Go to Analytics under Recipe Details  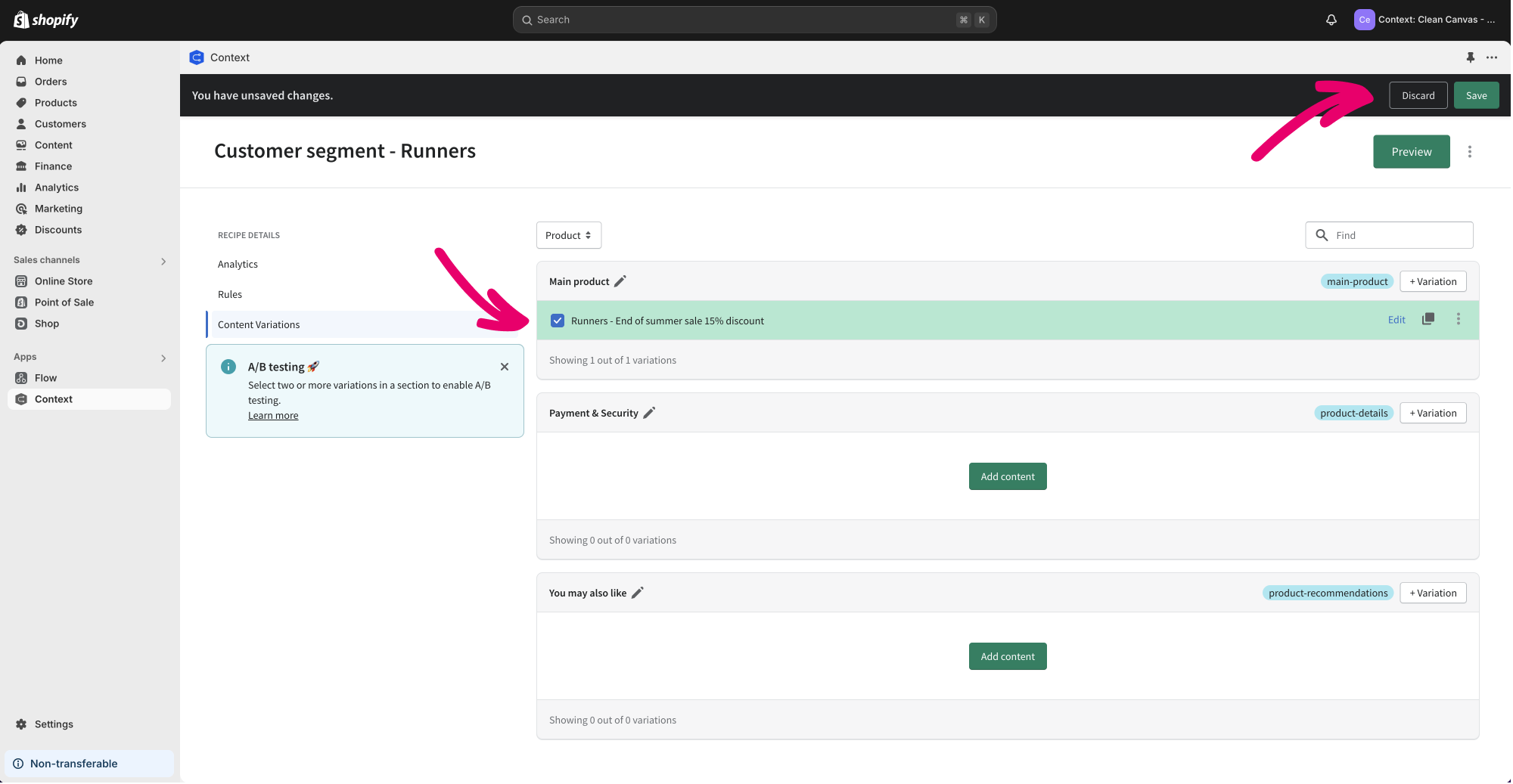(238, 264)
